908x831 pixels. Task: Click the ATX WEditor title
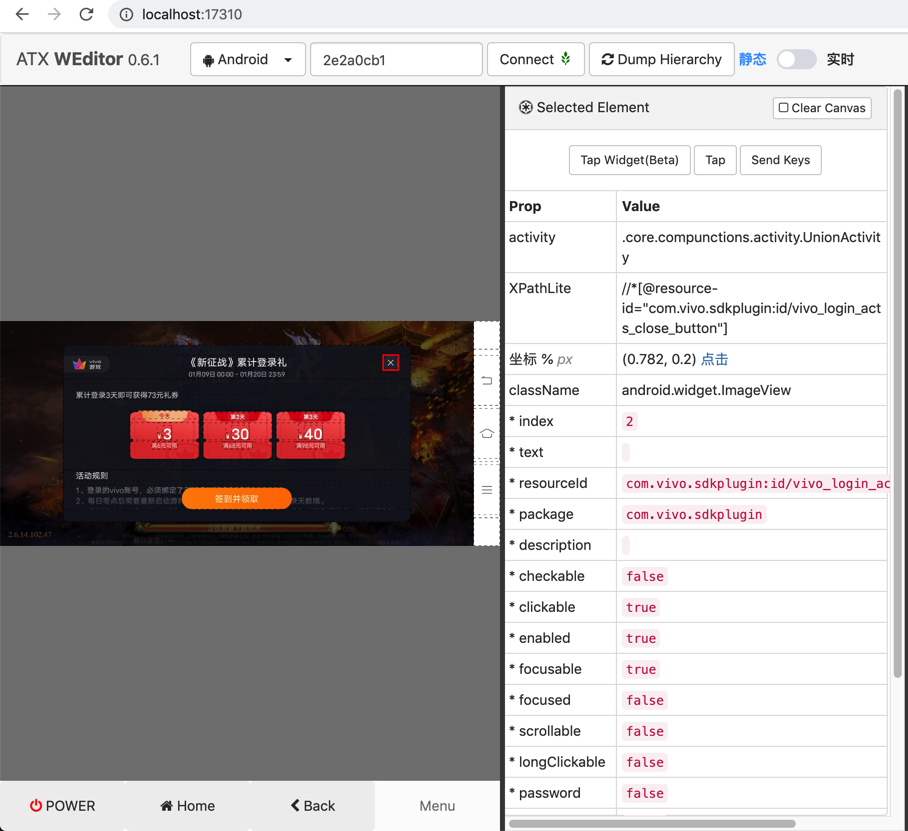click(87, 59)
